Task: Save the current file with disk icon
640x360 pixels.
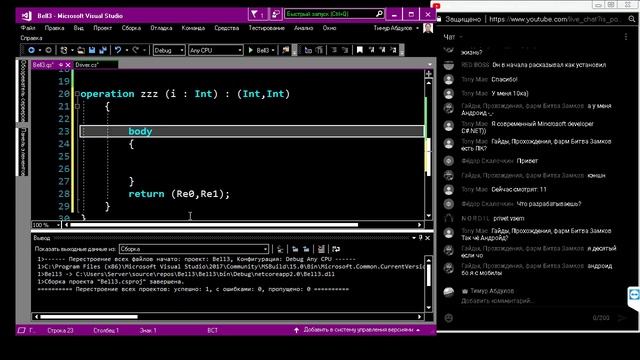Action: [92, 50]
